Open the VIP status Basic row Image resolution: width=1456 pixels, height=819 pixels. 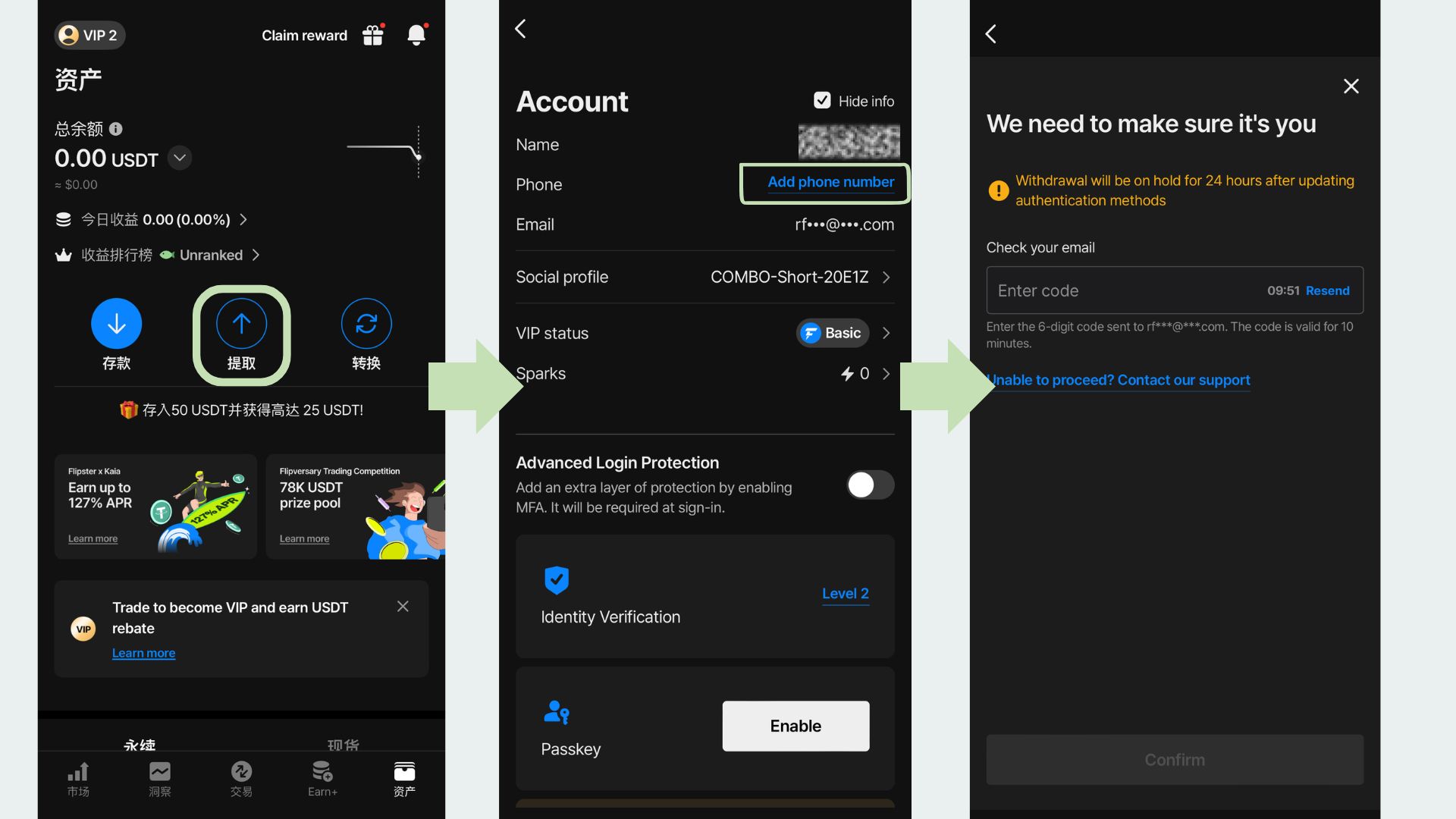(x=842, y=333)
